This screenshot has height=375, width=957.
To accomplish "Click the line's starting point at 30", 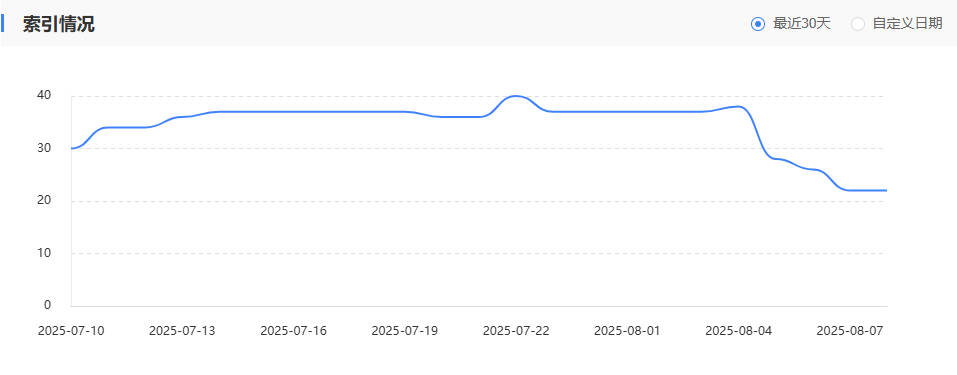I will [72, 148].
